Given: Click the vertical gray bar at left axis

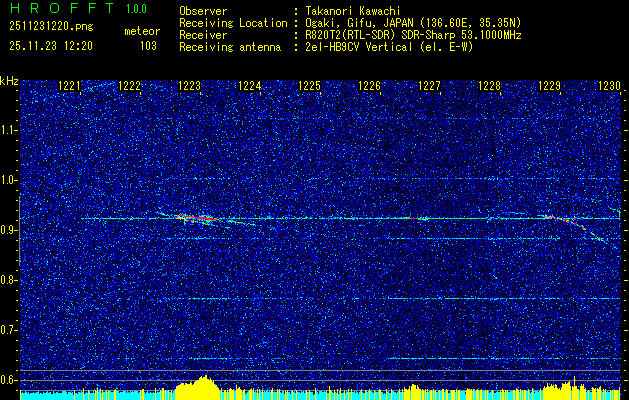Looking at the screenshot, I should click(x=19, y=231).
